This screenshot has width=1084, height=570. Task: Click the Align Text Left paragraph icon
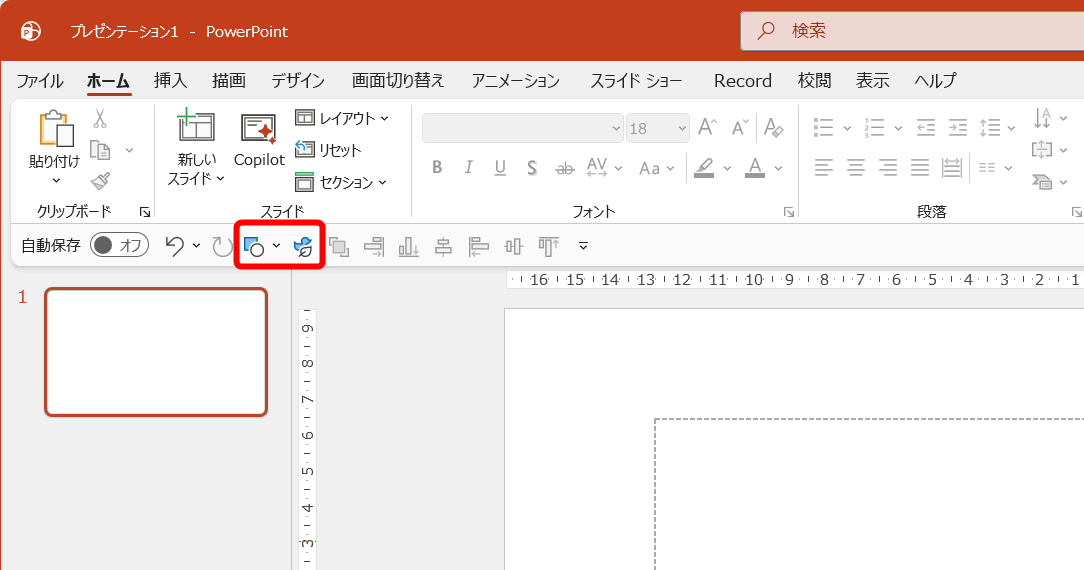[x=823, y=167]
